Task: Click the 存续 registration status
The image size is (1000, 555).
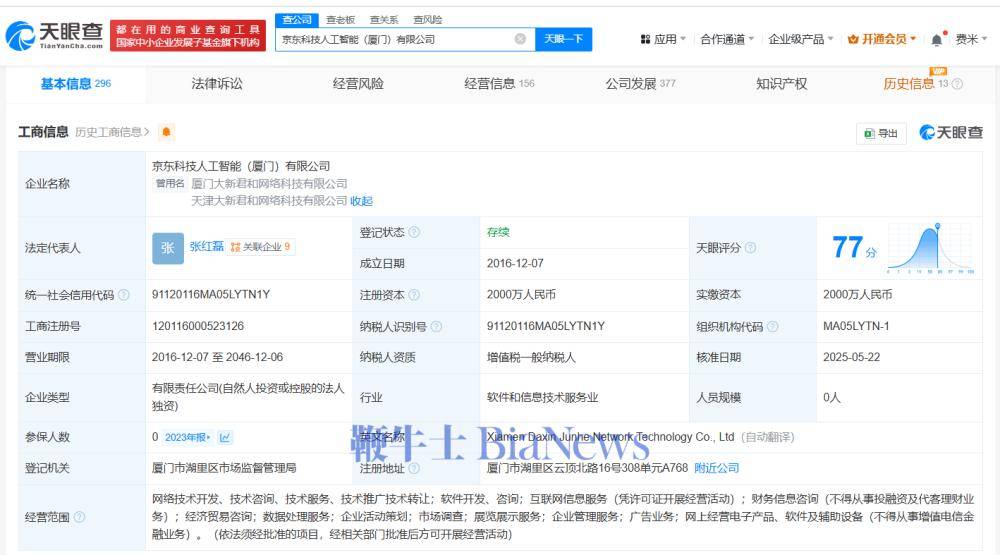Action: tap(498, 232)
